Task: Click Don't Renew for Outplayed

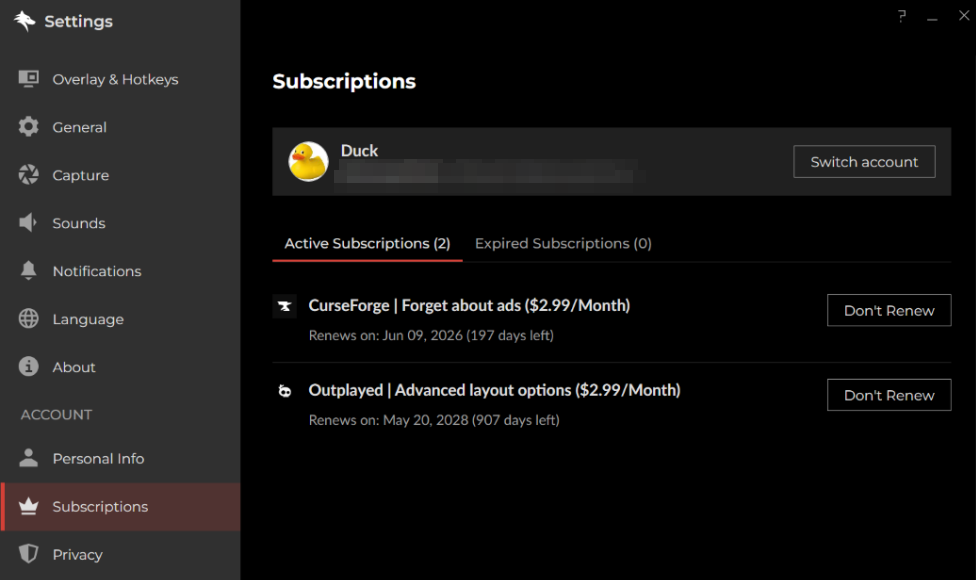Action: click(889, 395)
